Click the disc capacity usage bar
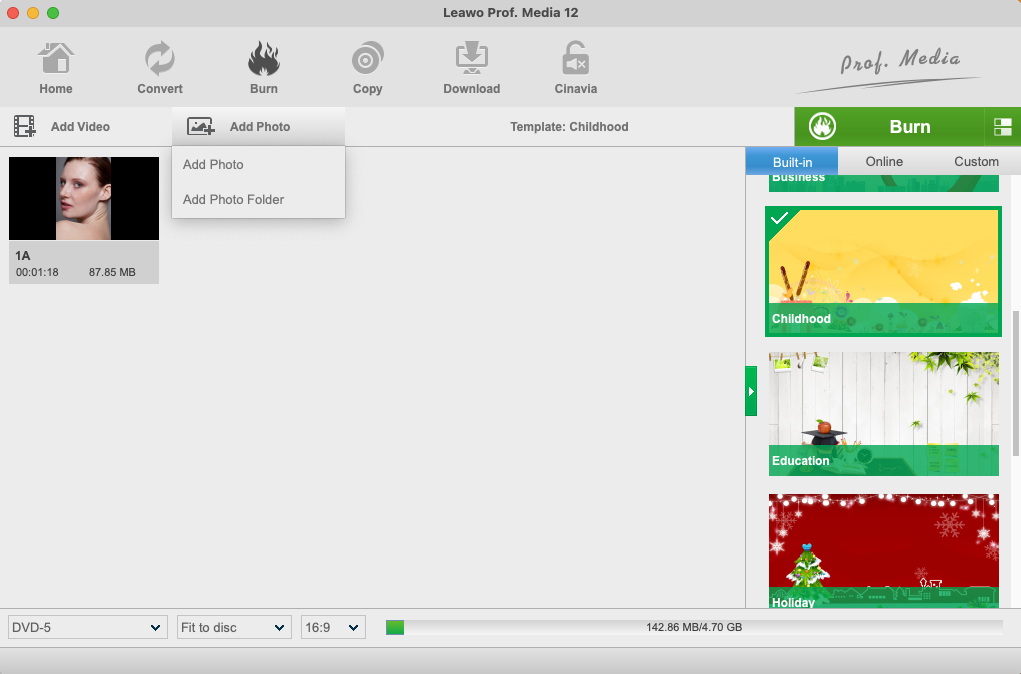Viewport: 1021px width, 674px height. pyautogui.click(x=694, y=627)
